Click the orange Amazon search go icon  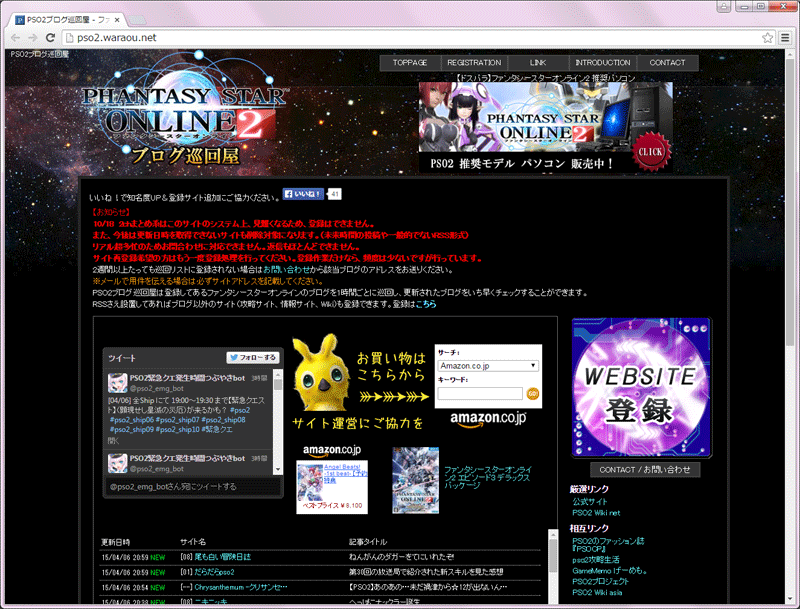[533, 393]
